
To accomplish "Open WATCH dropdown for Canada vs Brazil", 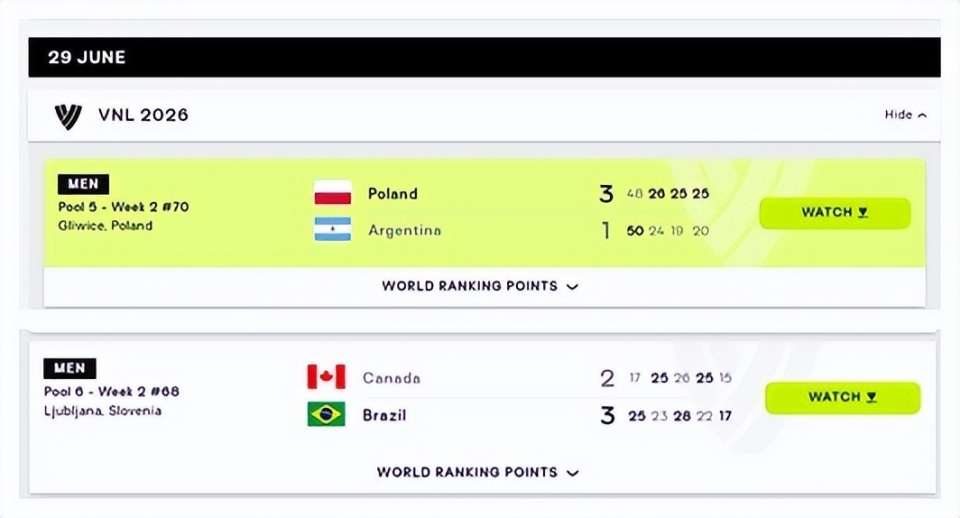I will tap(842, 397).
